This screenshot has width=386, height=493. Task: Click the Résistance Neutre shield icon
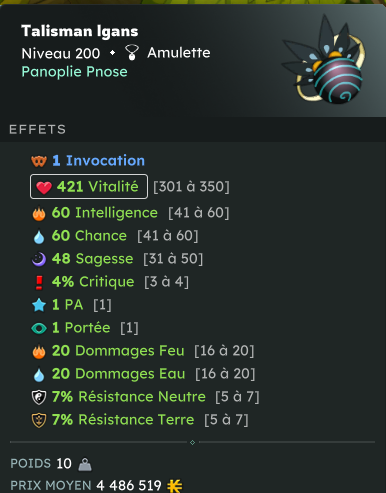(39, 397)
